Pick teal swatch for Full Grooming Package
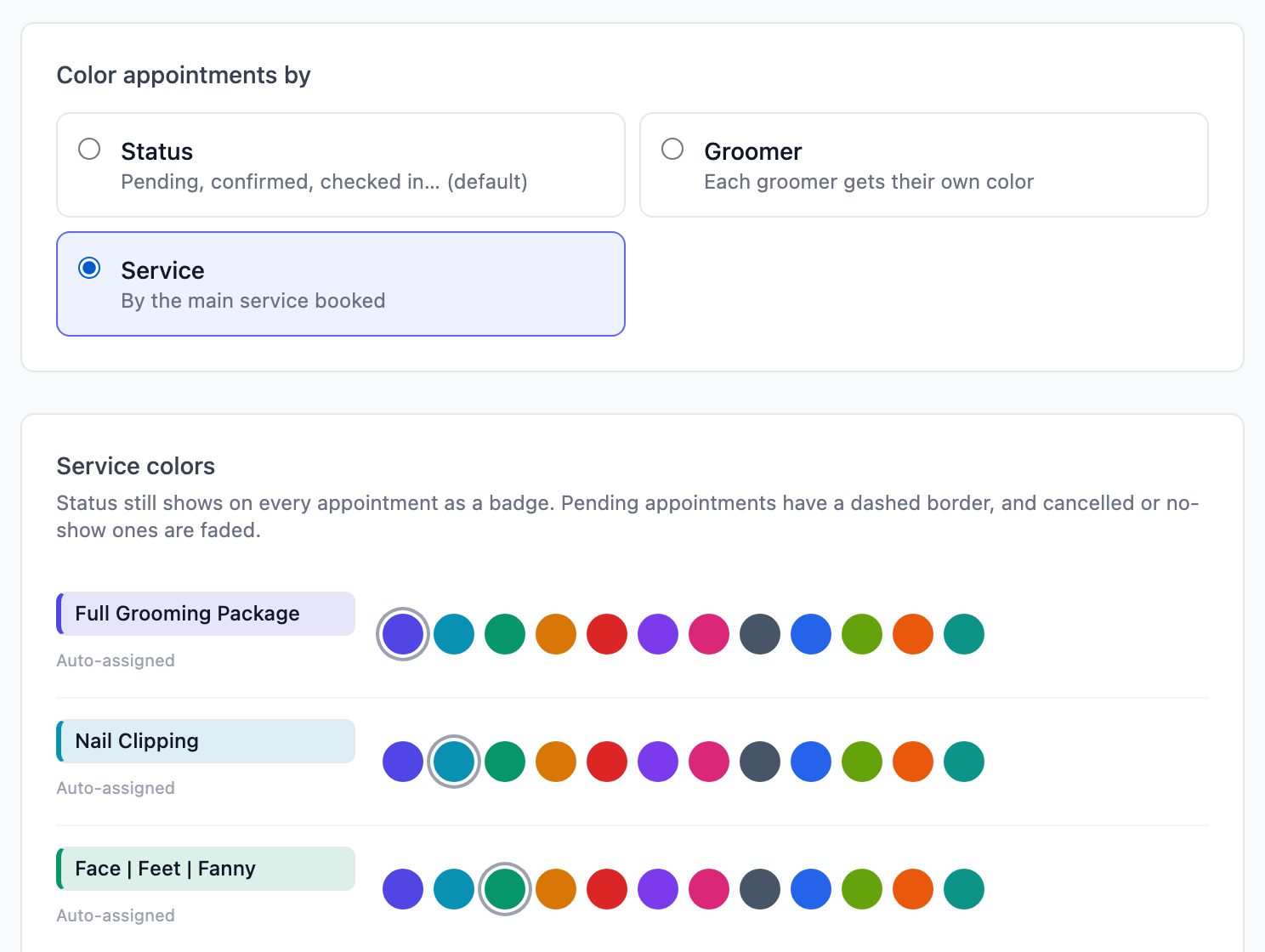The height and width of the screenshot is (952, 1265). [x=964, y=634]
